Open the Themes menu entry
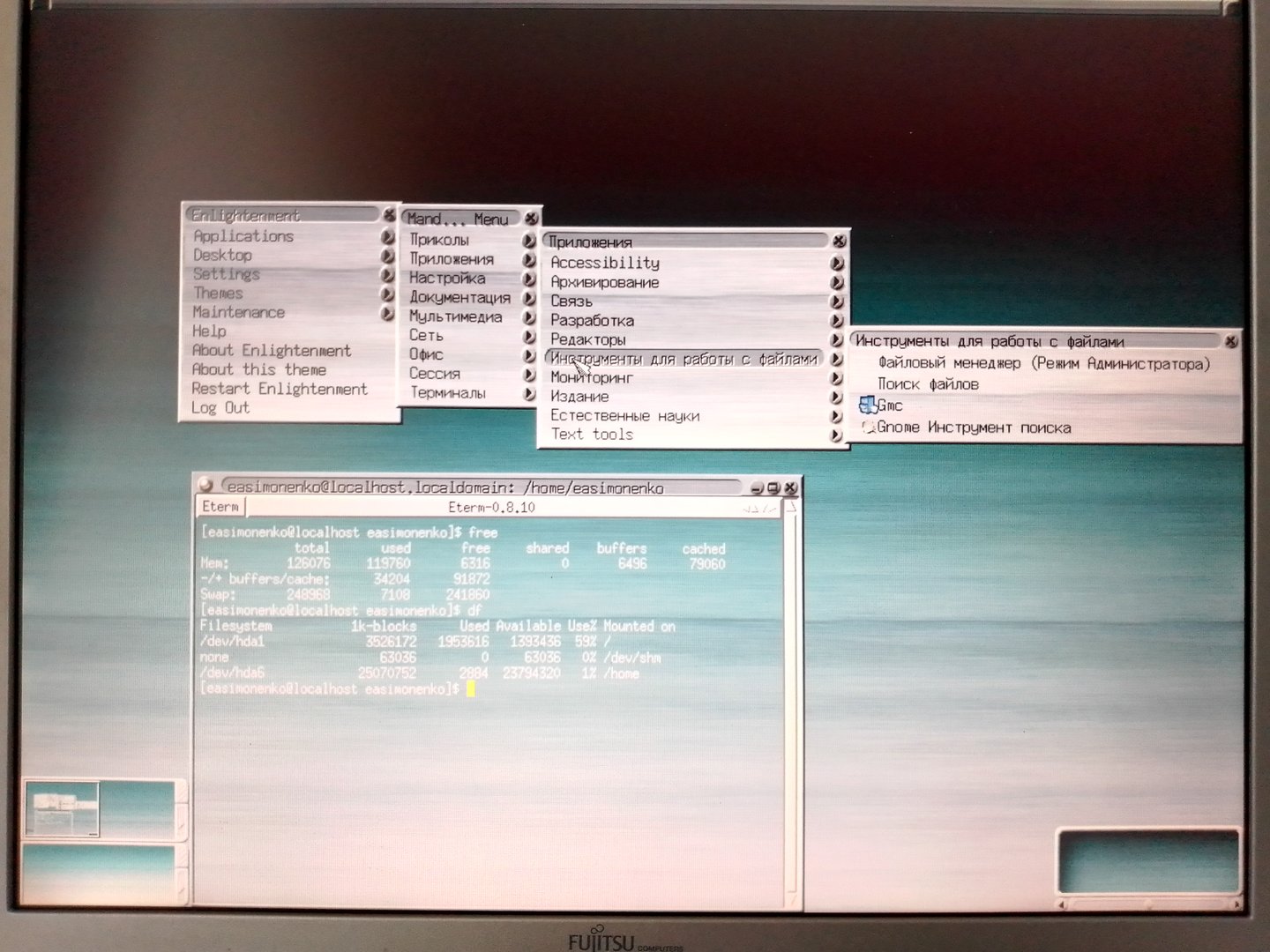1270x952 pixels. (x=218, y=294)
